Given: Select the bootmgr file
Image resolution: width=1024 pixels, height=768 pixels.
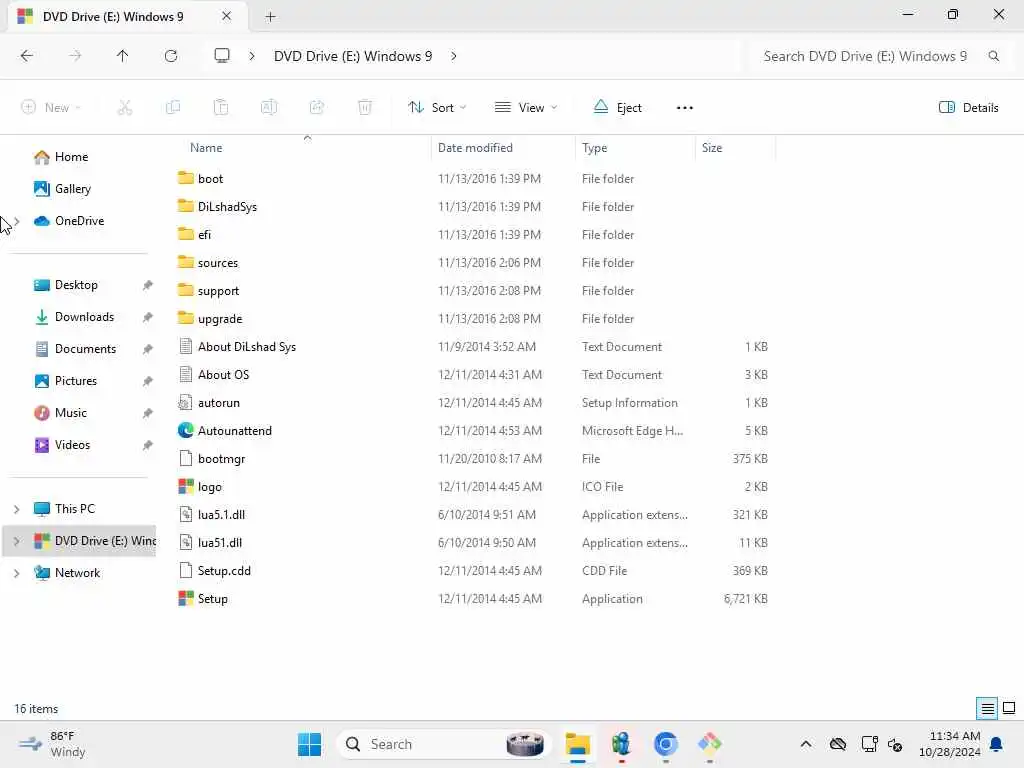Looking at the screenshot, I should point(211,459).
